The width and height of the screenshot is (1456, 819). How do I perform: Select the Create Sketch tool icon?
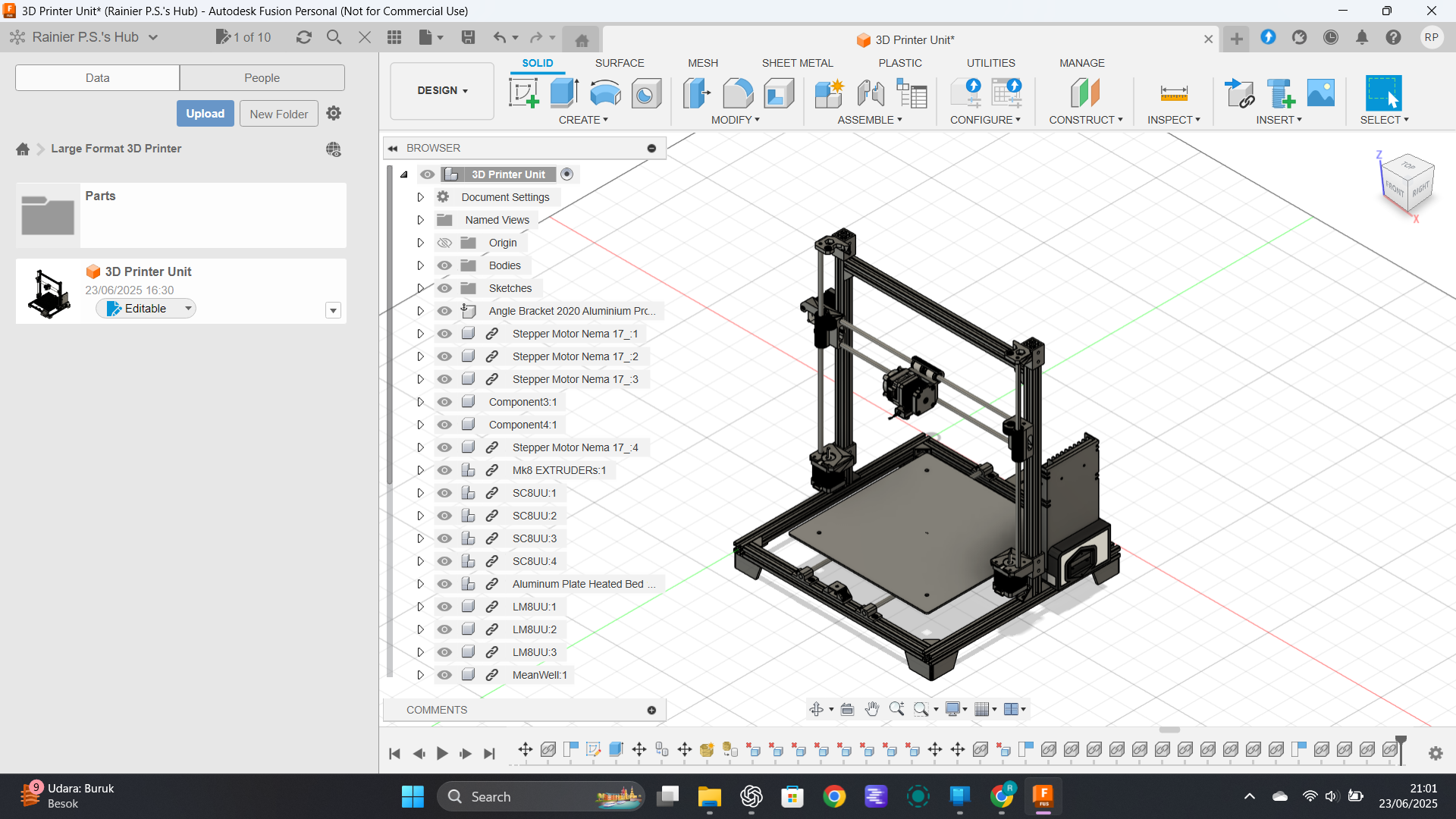click(x=523, y=93)
